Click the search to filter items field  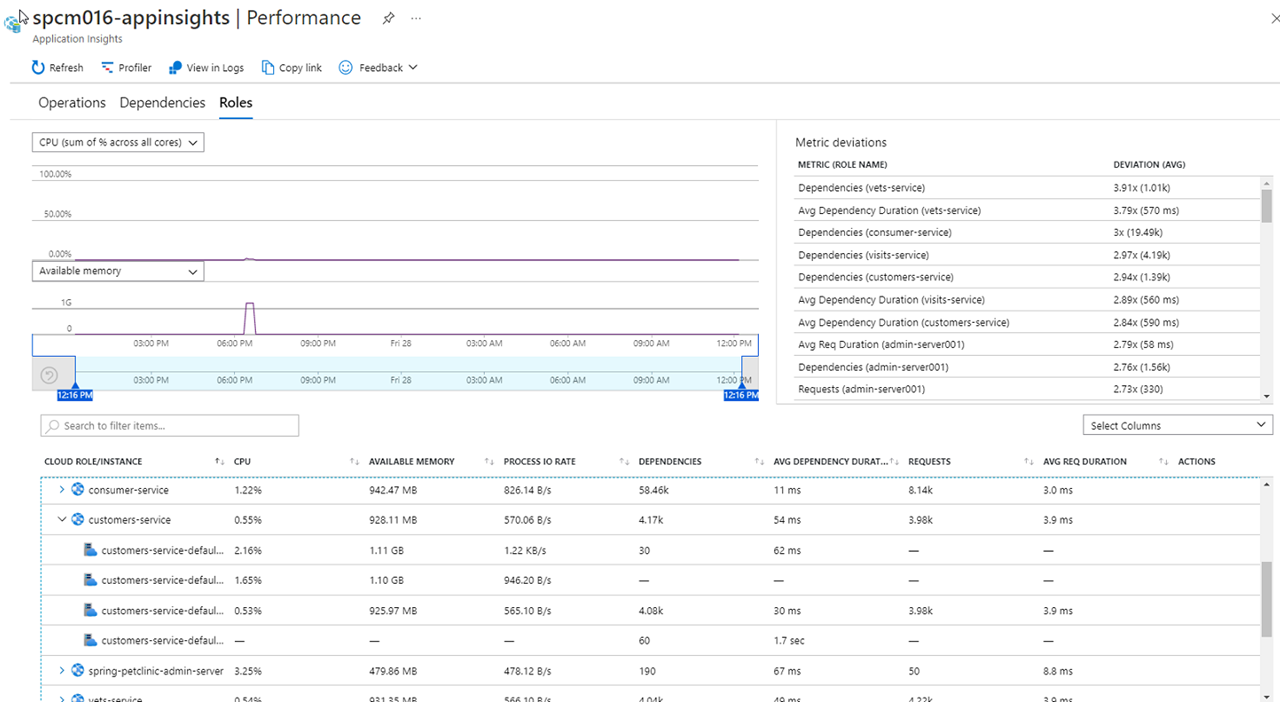pos(170,426)
